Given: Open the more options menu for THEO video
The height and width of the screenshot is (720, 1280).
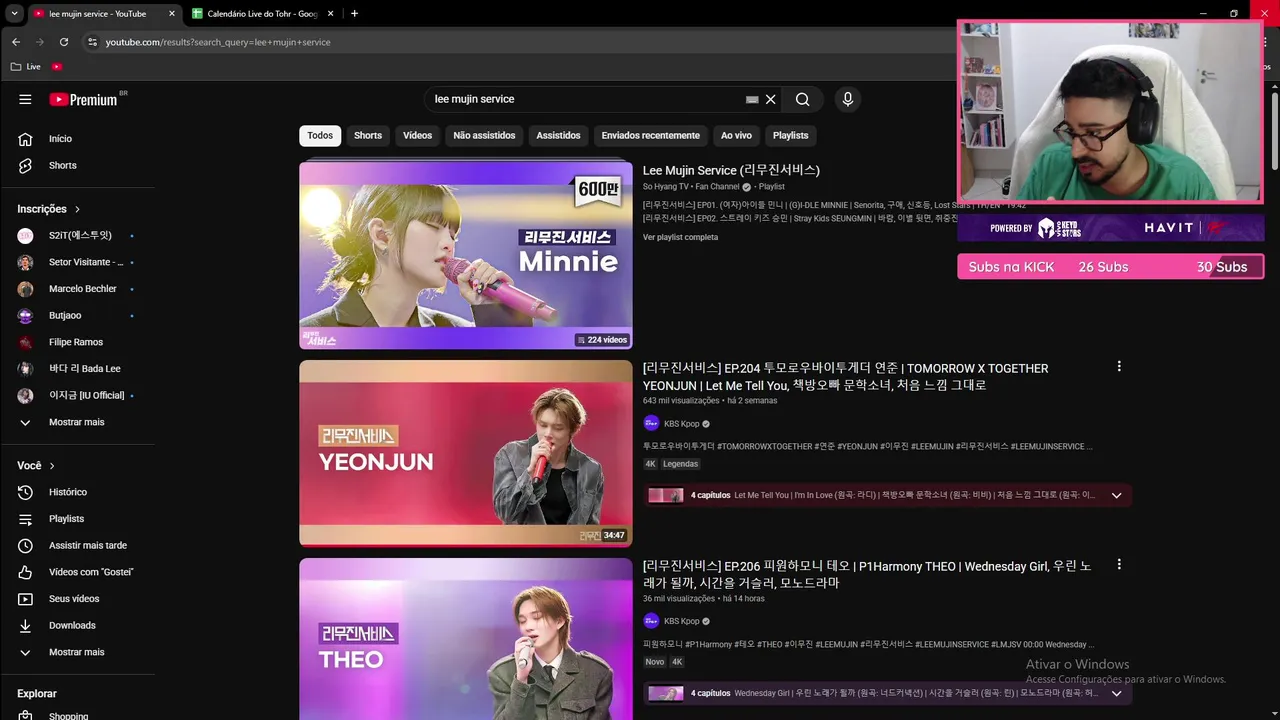Looking at the screenshot, I should click(1119, 565).
